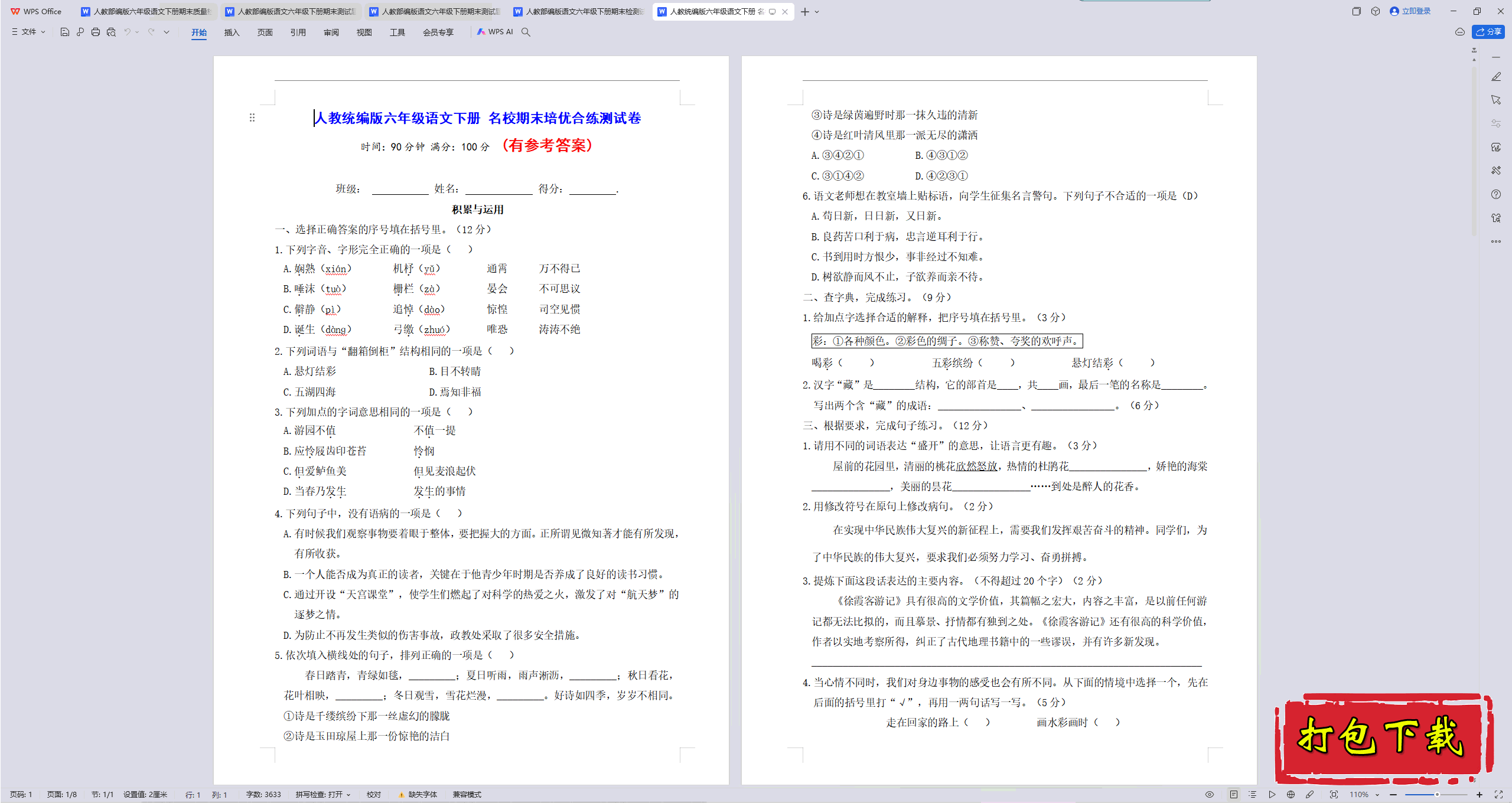This screenshot has height=803, width=1512.
Task: Click the three-dot more icon in right sidebar
Action: coord(1496,241)
